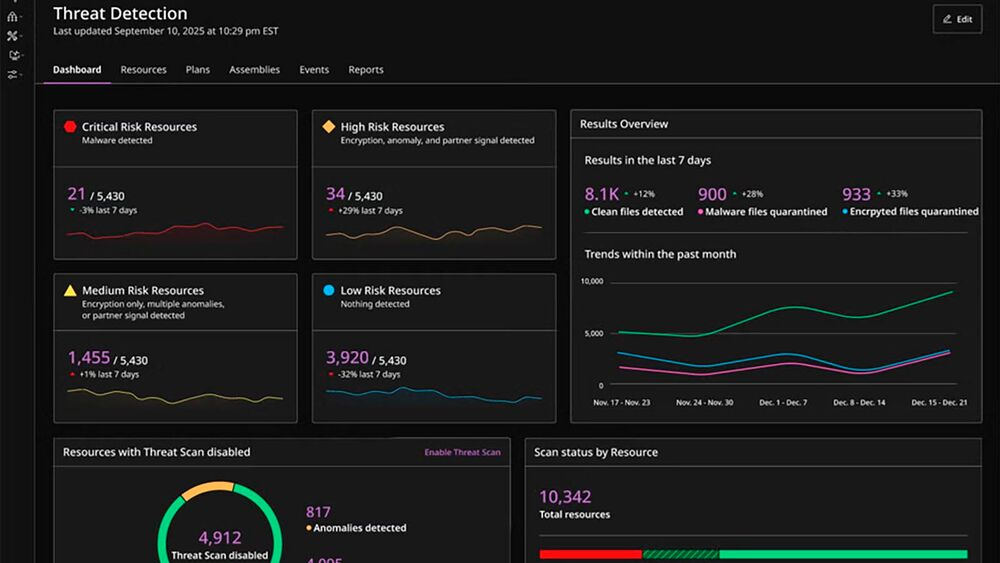Screen dimensions: 1000x563
Task: Click the yellow medium risk sparkline
Action: (x=175, y=396)
